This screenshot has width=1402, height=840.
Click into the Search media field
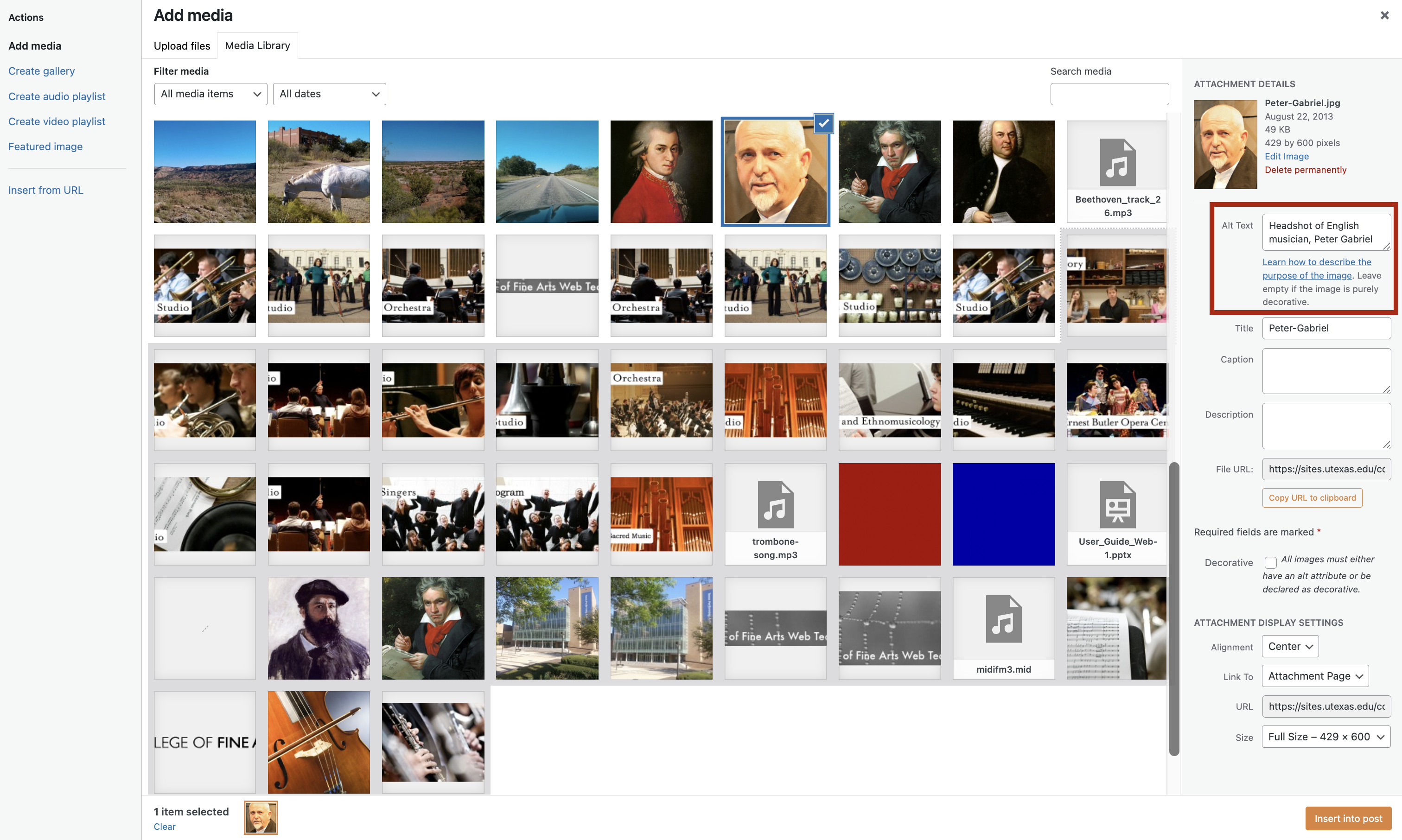[1109, 94]
